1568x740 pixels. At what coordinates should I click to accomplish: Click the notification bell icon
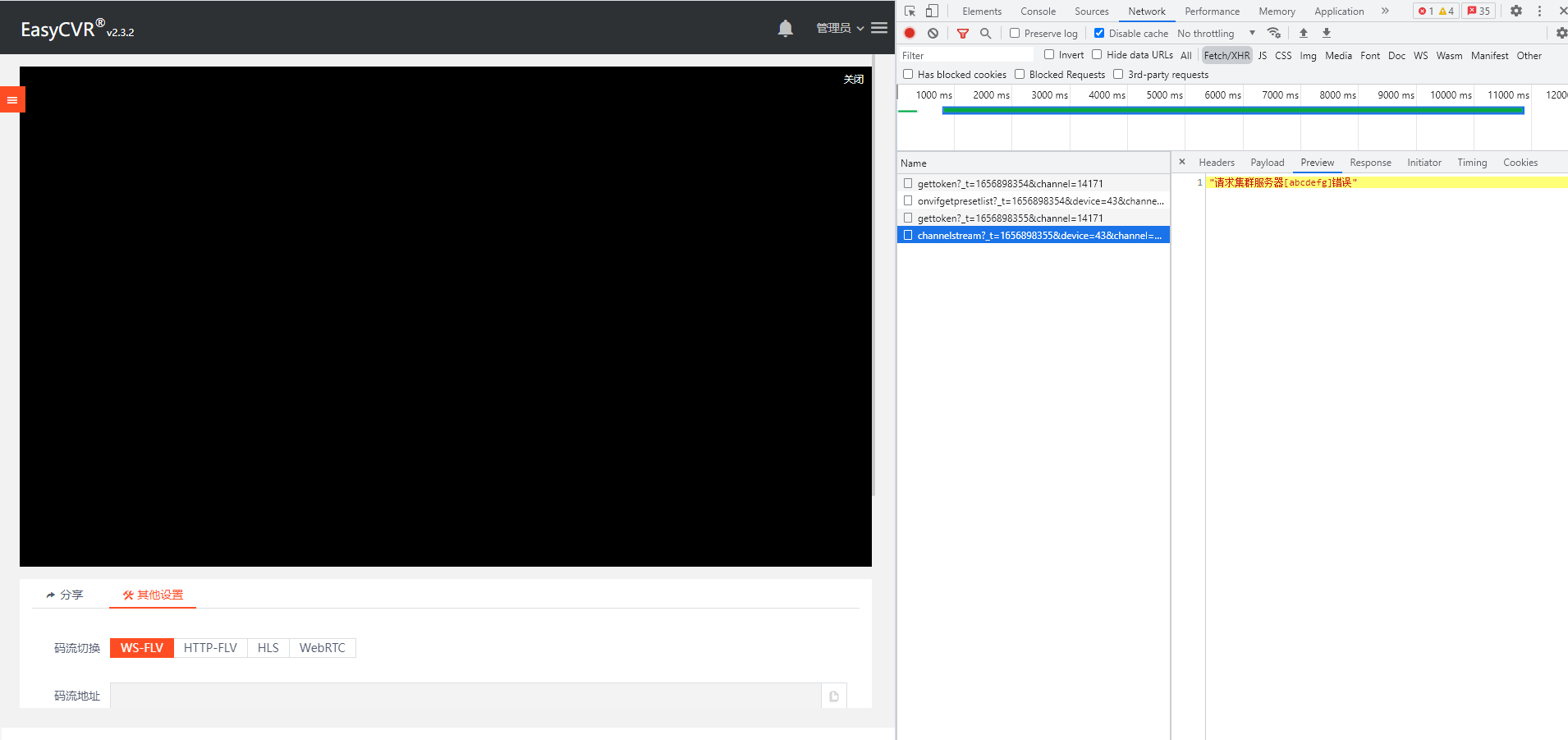point(786,29)
